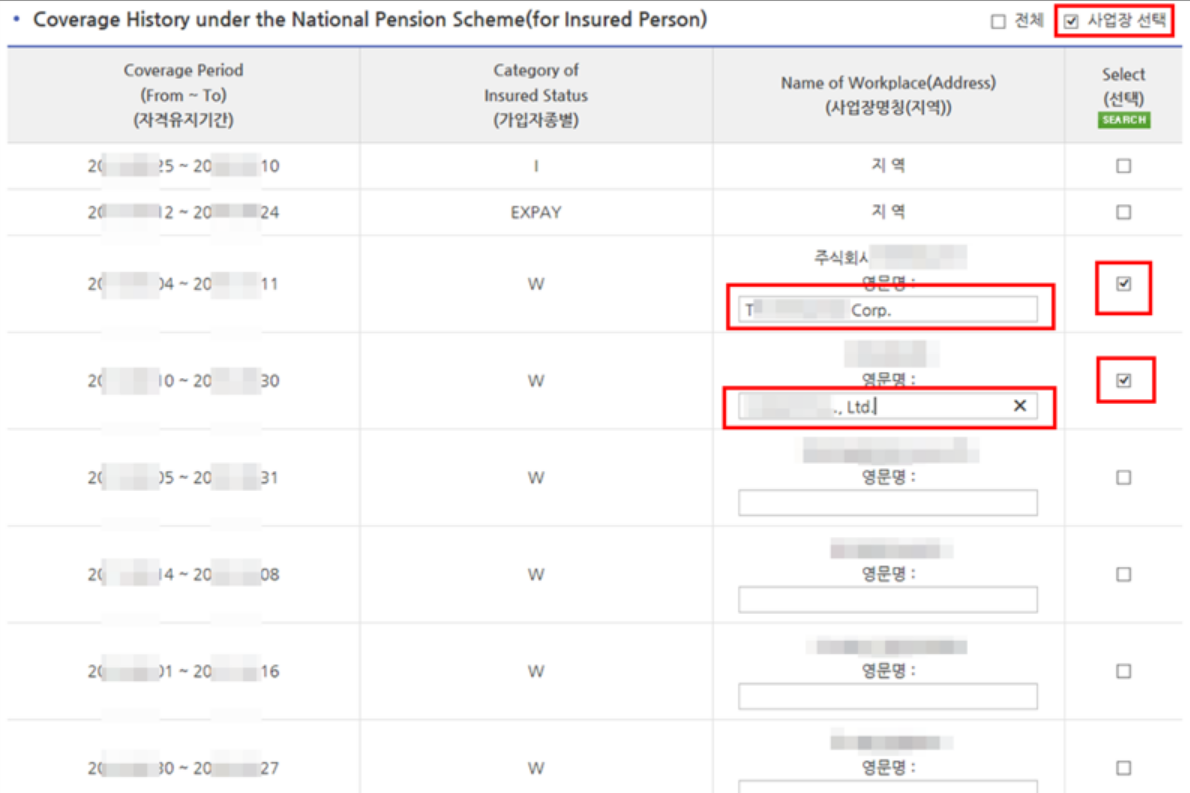The image size is (1190, 793).
Task: Click the Name of Workplace(Address) column header
Action: pos(888,95)
